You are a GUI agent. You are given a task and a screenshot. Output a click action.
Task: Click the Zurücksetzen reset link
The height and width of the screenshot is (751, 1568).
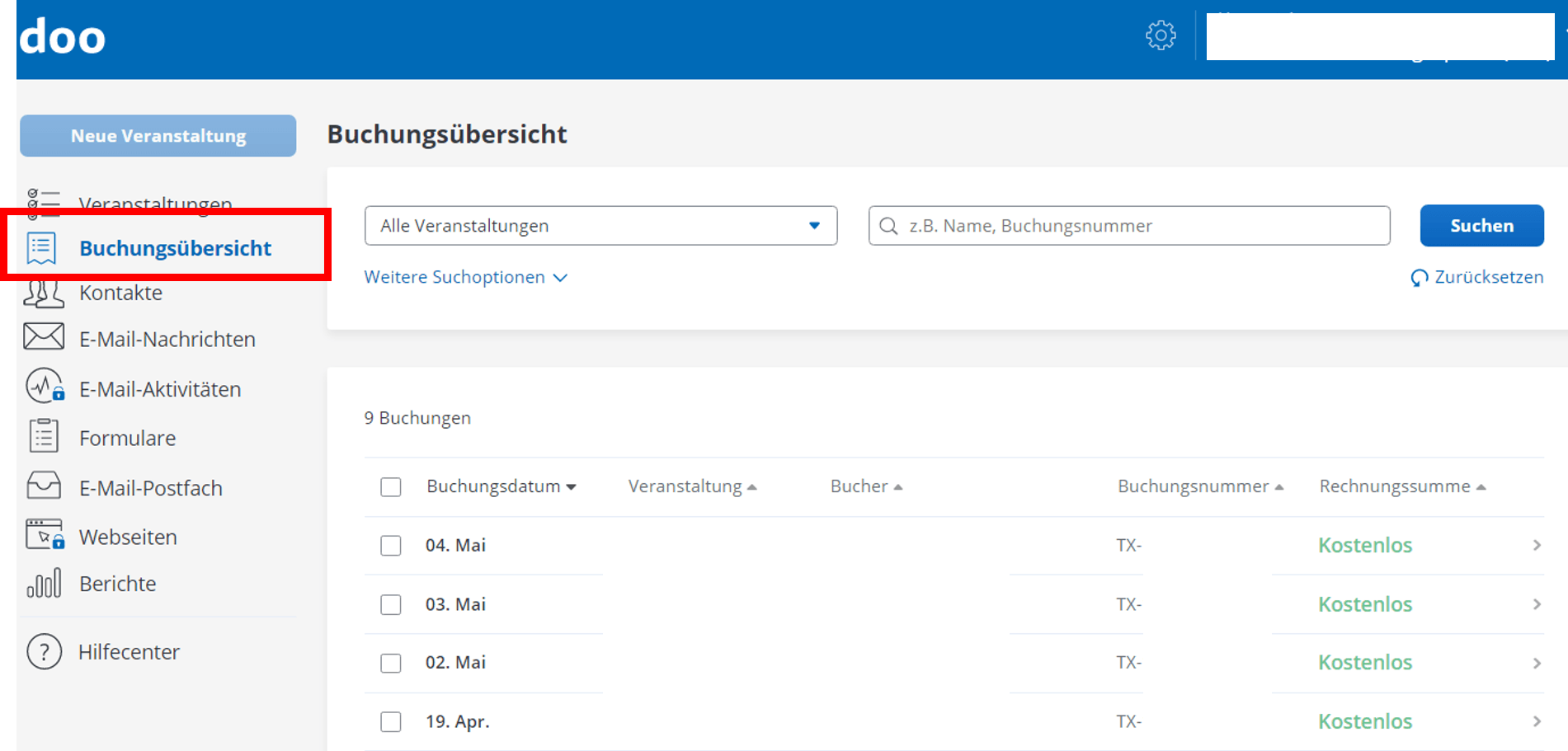1477,278
